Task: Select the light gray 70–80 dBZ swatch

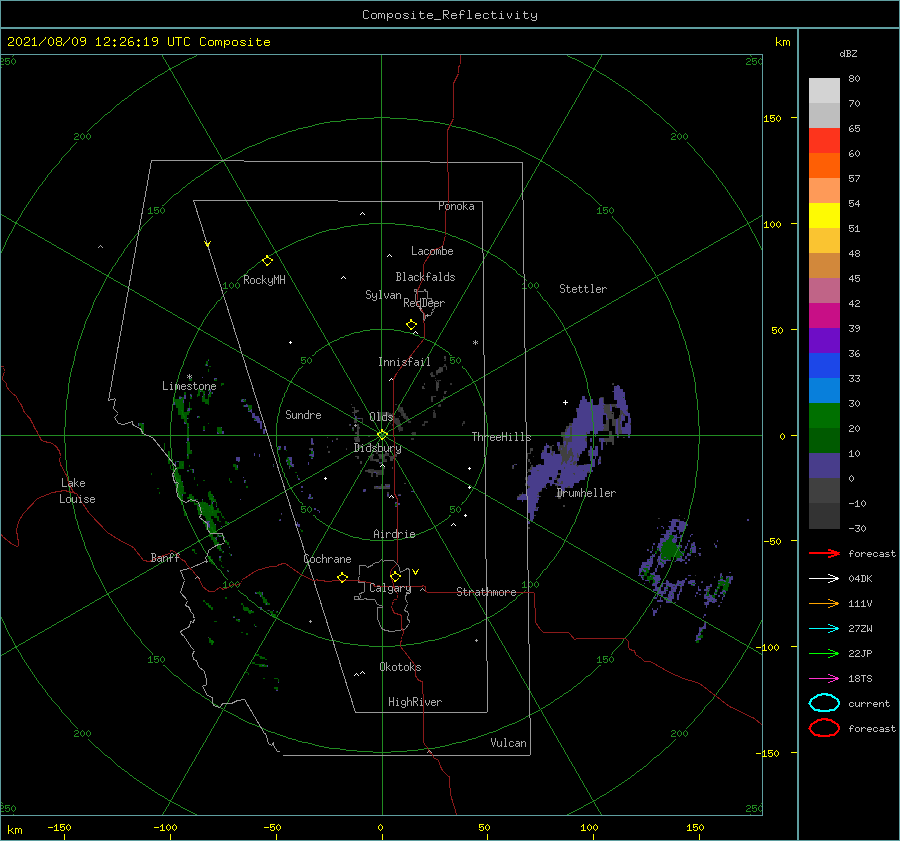Action: (x=824, y=91)
